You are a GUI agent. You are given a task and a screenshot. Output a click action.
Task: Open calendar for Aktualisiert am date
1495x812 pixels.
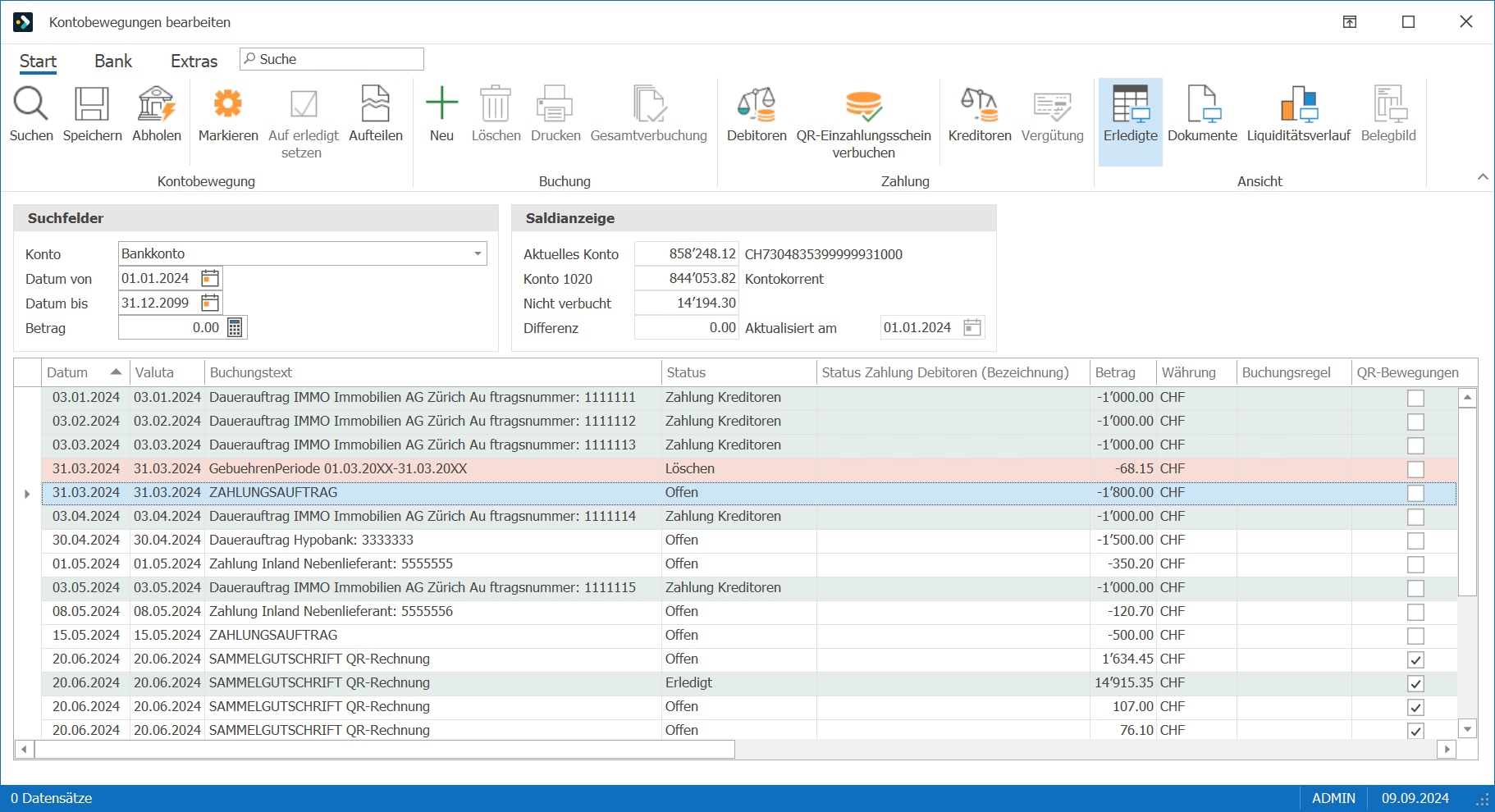tap(972, 328)
